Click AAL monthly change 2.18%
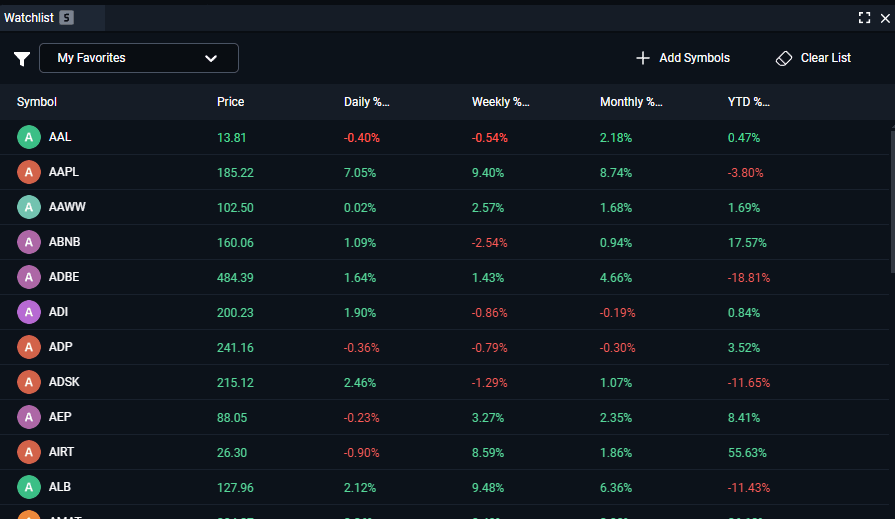The width and height of the screenshot is (895, 519). (x=616, y=138)
